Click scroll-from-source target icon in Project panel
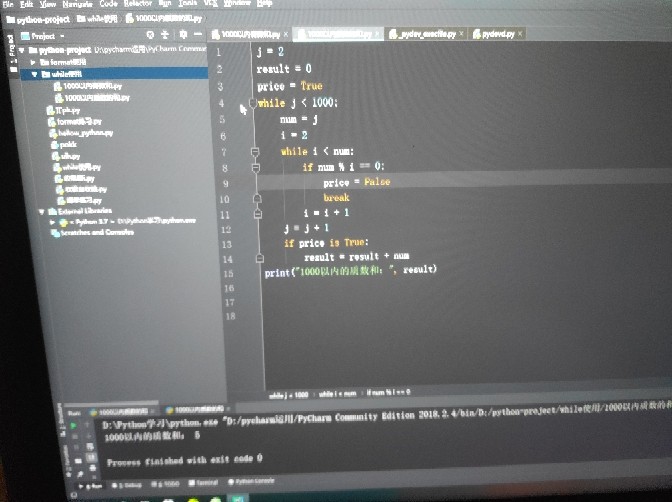The width and height of the screenshot is (672, 502). point(150,35)
